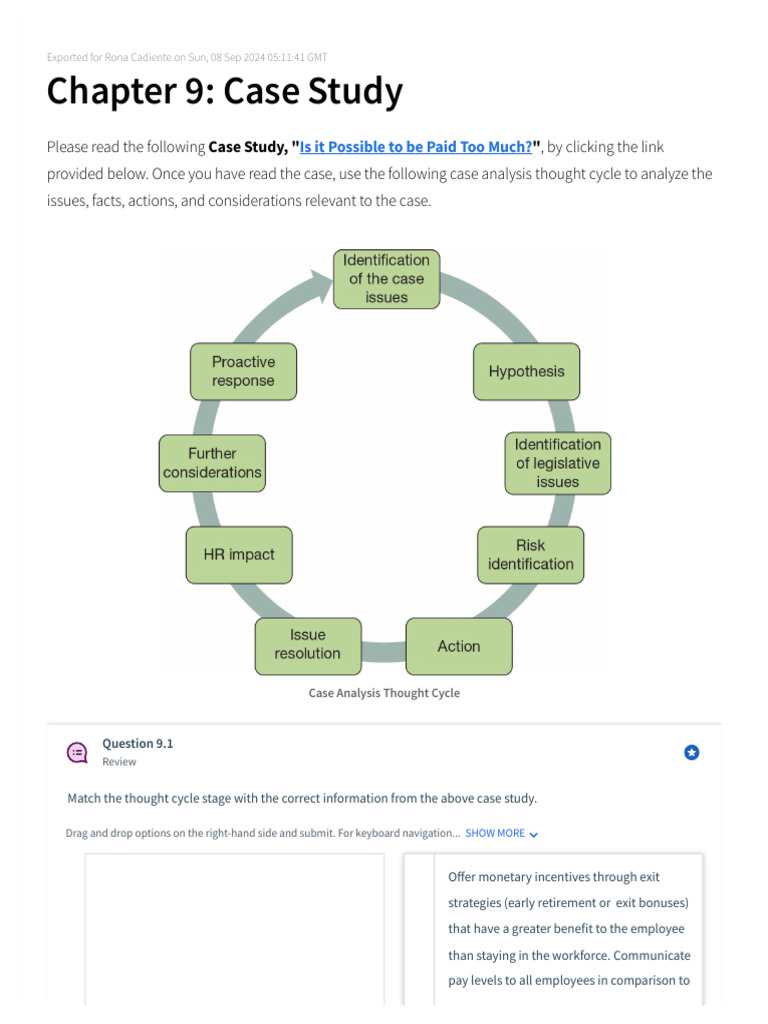Open the "Is it Possible to be Paid Too Much?" link

[x=416, y=147]
